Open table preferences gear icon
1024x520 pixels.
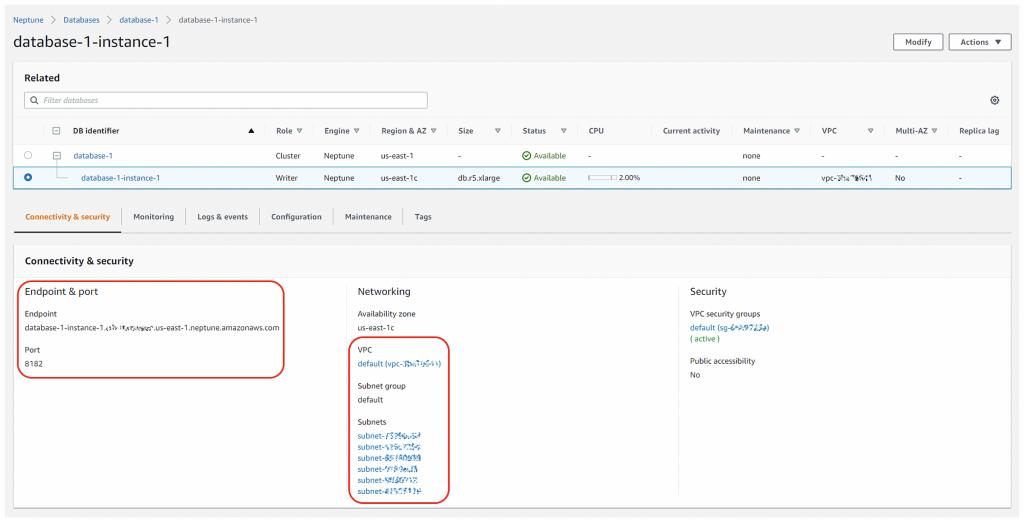tap(994, 100)
